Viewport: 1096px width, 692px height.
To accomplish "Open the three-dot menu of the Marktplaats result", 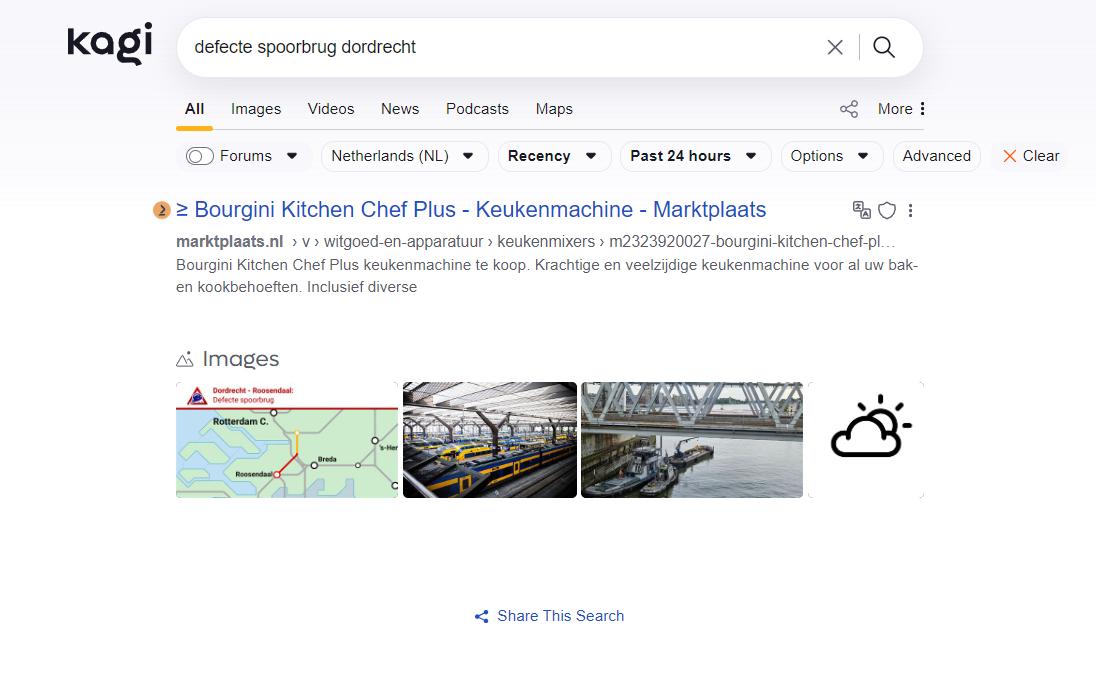I will [911, 210].
